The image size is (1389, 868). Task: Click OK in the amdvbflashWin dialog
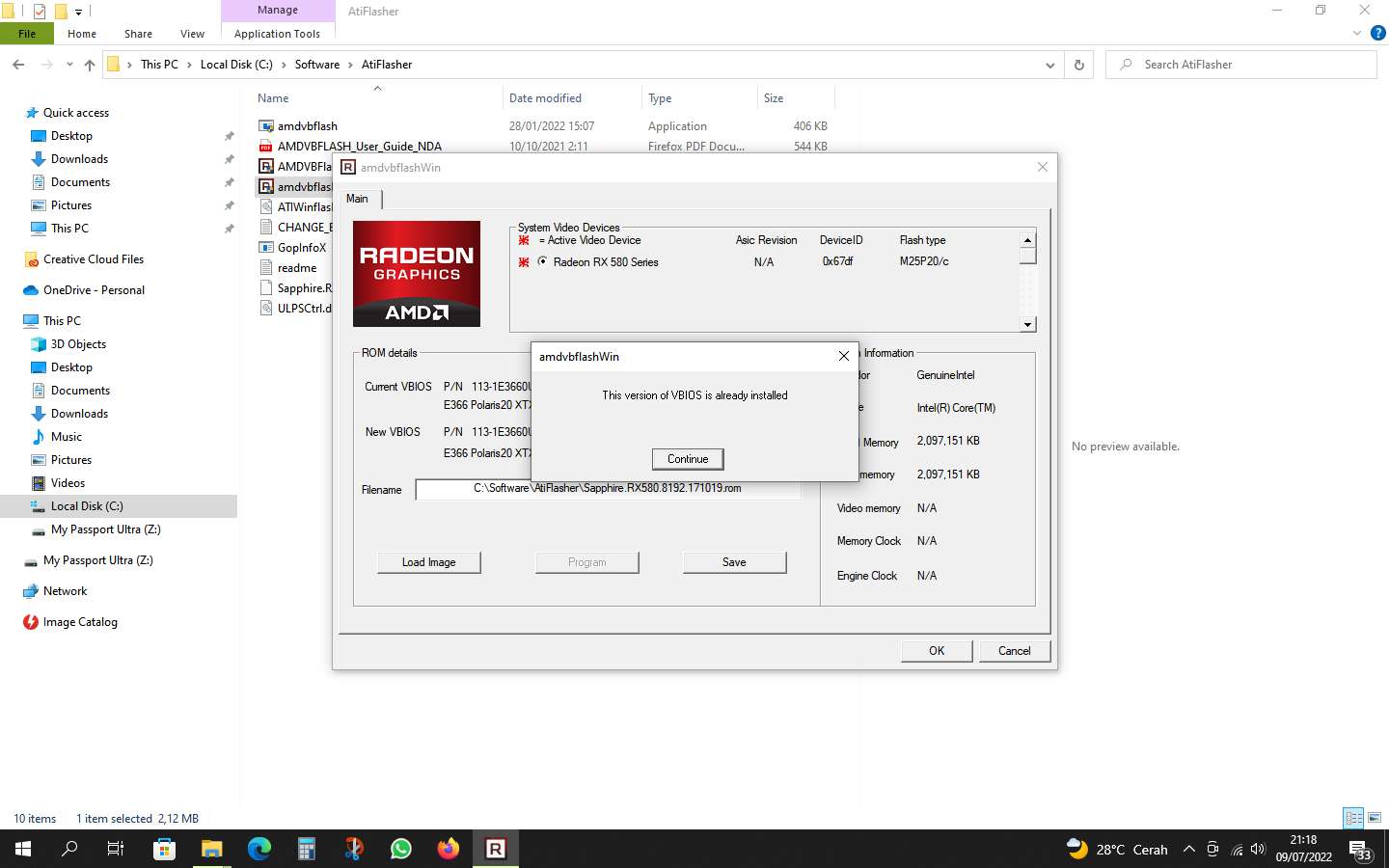(936, 651)
